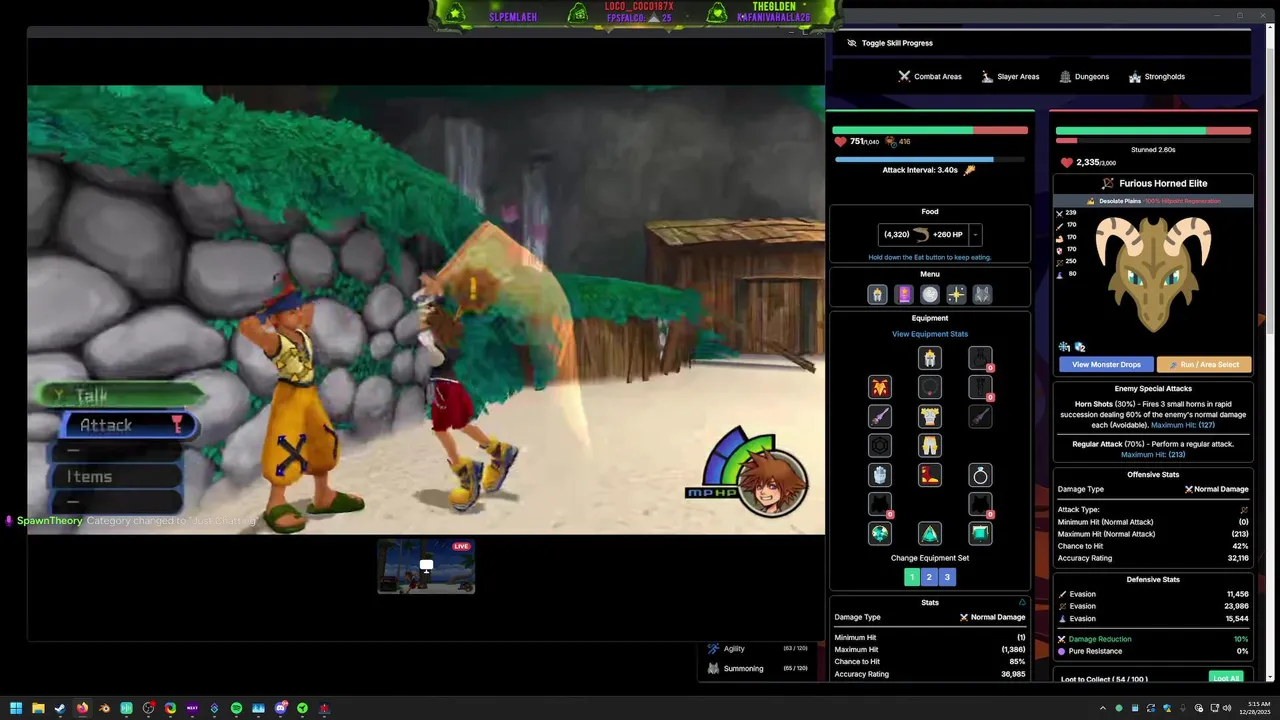This screenshot has width=1280, height=720.
Task: Open the star prayer menu icon
Action: click(956, 294)
